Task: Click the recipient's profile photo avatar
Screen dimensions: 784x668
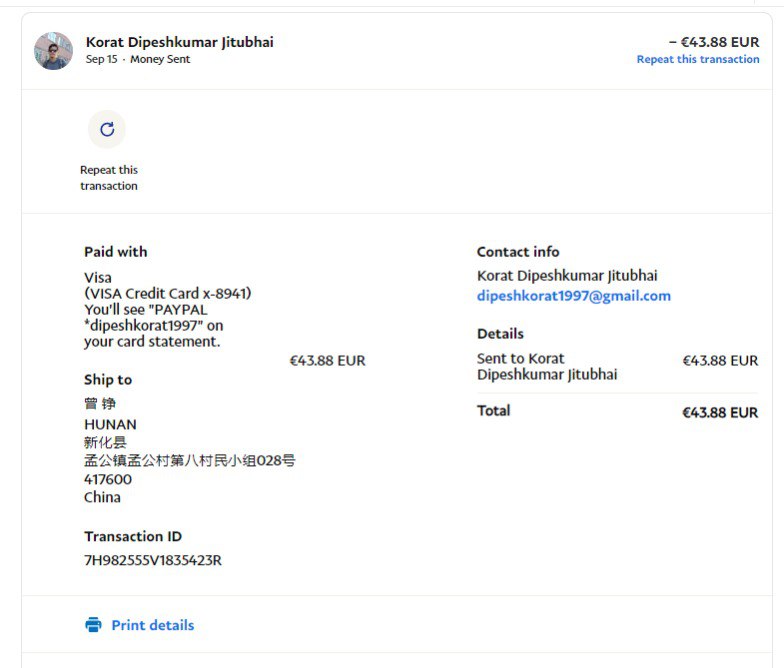Action: 53,51
